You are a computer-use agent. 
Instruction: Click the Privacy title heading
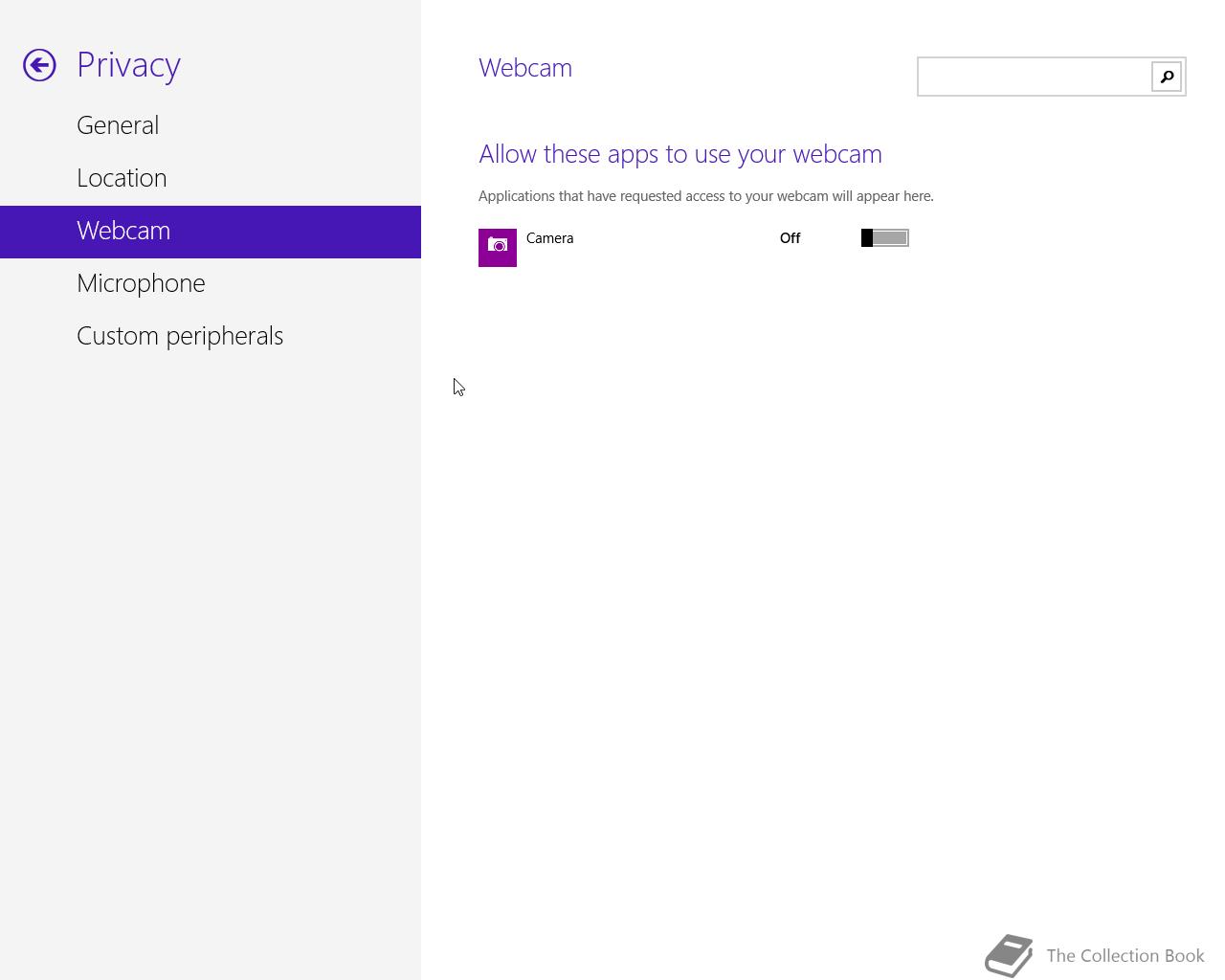pos(129,65)
